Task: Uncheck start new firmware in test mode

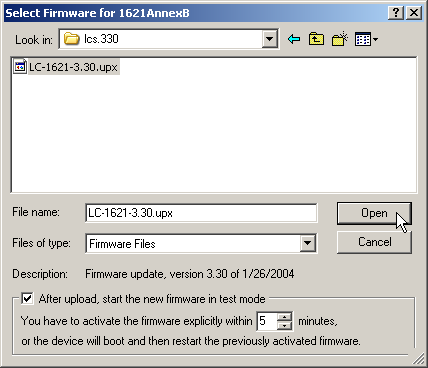Action: (27, 298)
